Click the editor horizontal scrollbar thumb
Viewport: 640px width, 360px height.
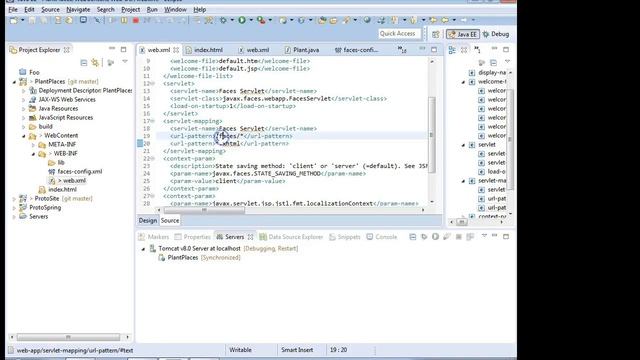[x=204, y=210]
